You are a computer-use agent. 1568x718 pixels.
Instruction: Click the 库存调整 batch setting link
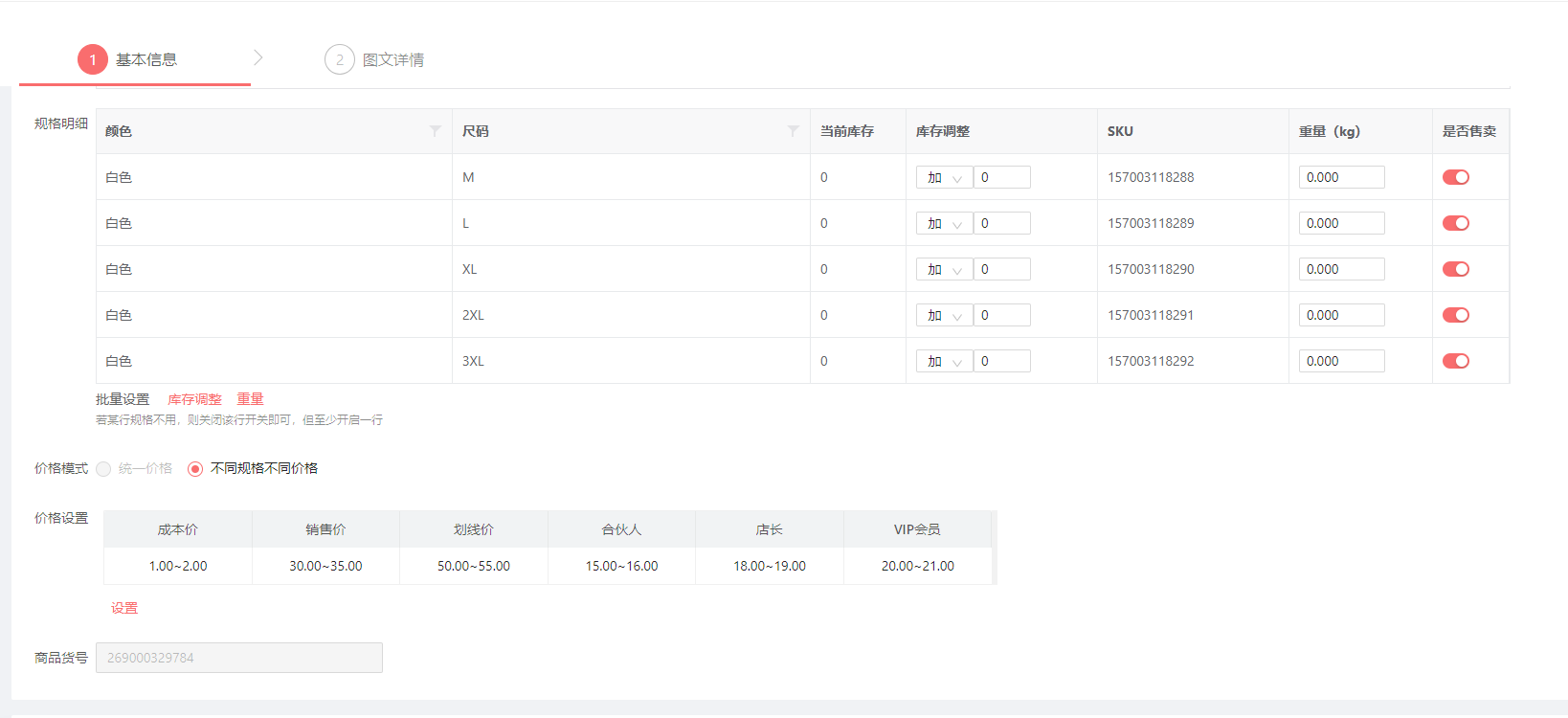194,399
